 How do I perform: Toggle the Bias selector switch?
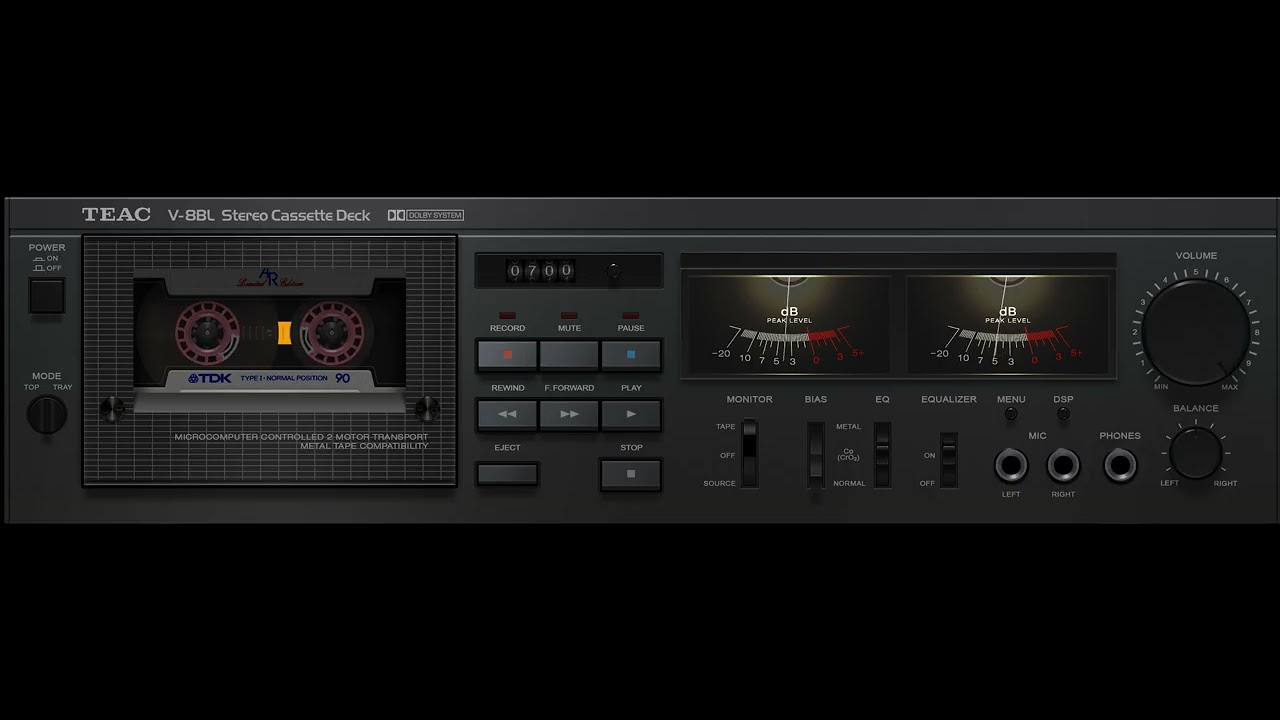(817, 454)
